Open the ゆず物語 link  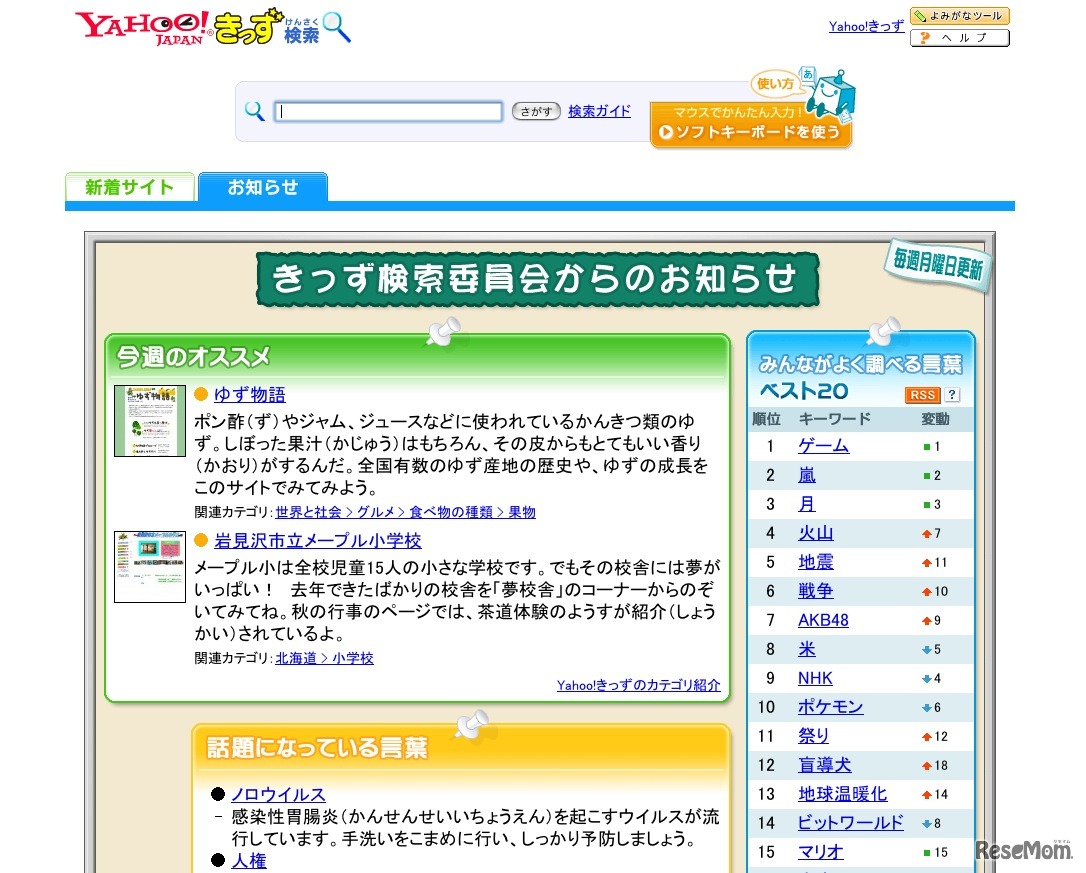point(249,395)
